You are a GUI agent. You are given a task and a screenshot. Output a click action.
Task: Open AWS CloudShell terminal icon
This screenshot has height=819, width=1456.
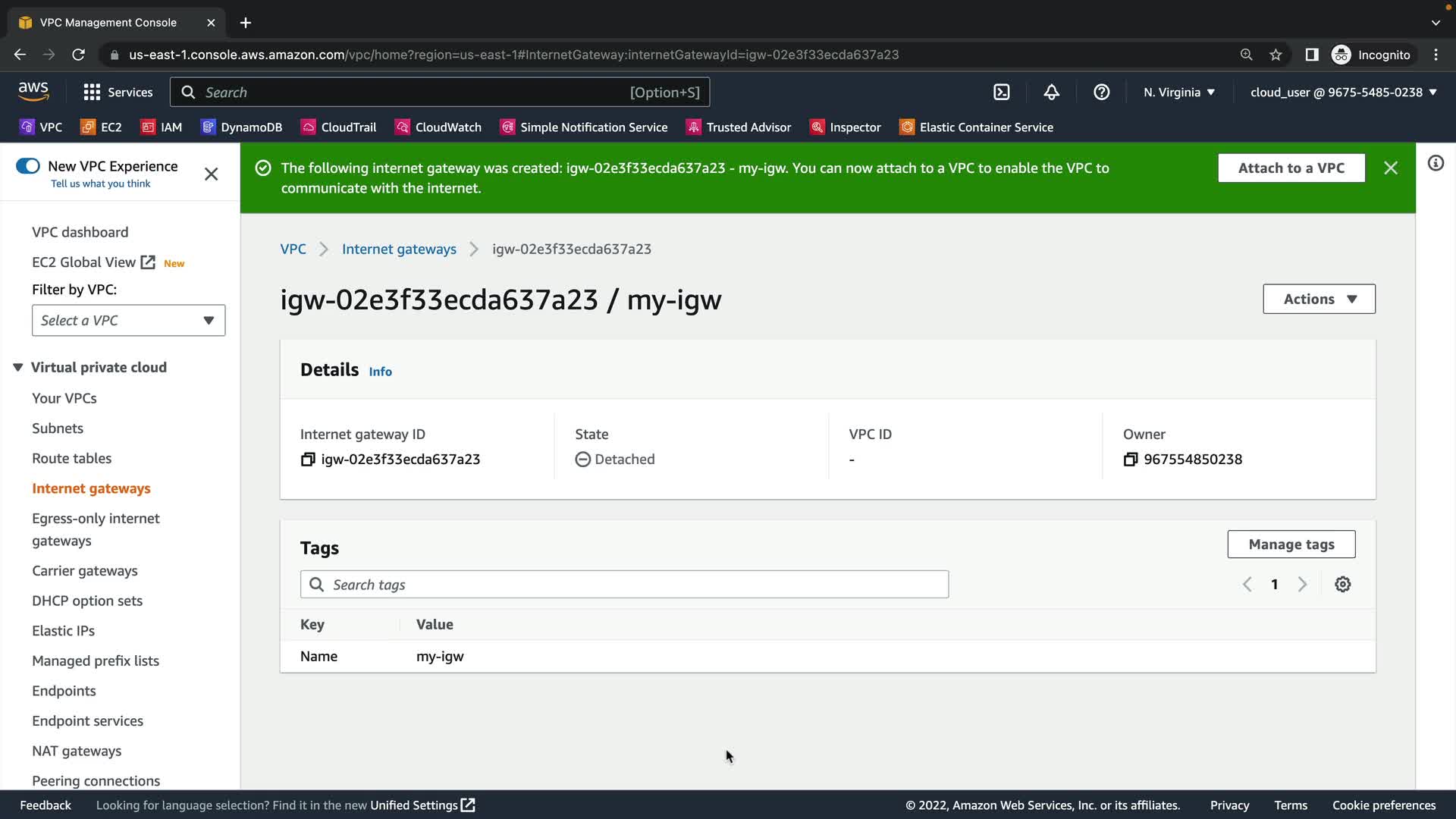coord(1002,93)
